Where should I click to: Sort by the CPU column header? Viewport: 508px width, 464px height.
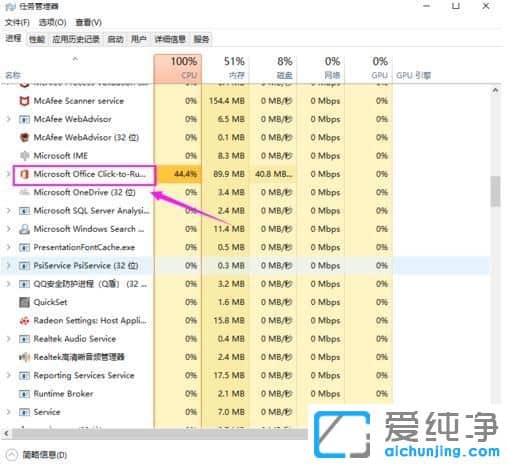(x=178, y=68)
